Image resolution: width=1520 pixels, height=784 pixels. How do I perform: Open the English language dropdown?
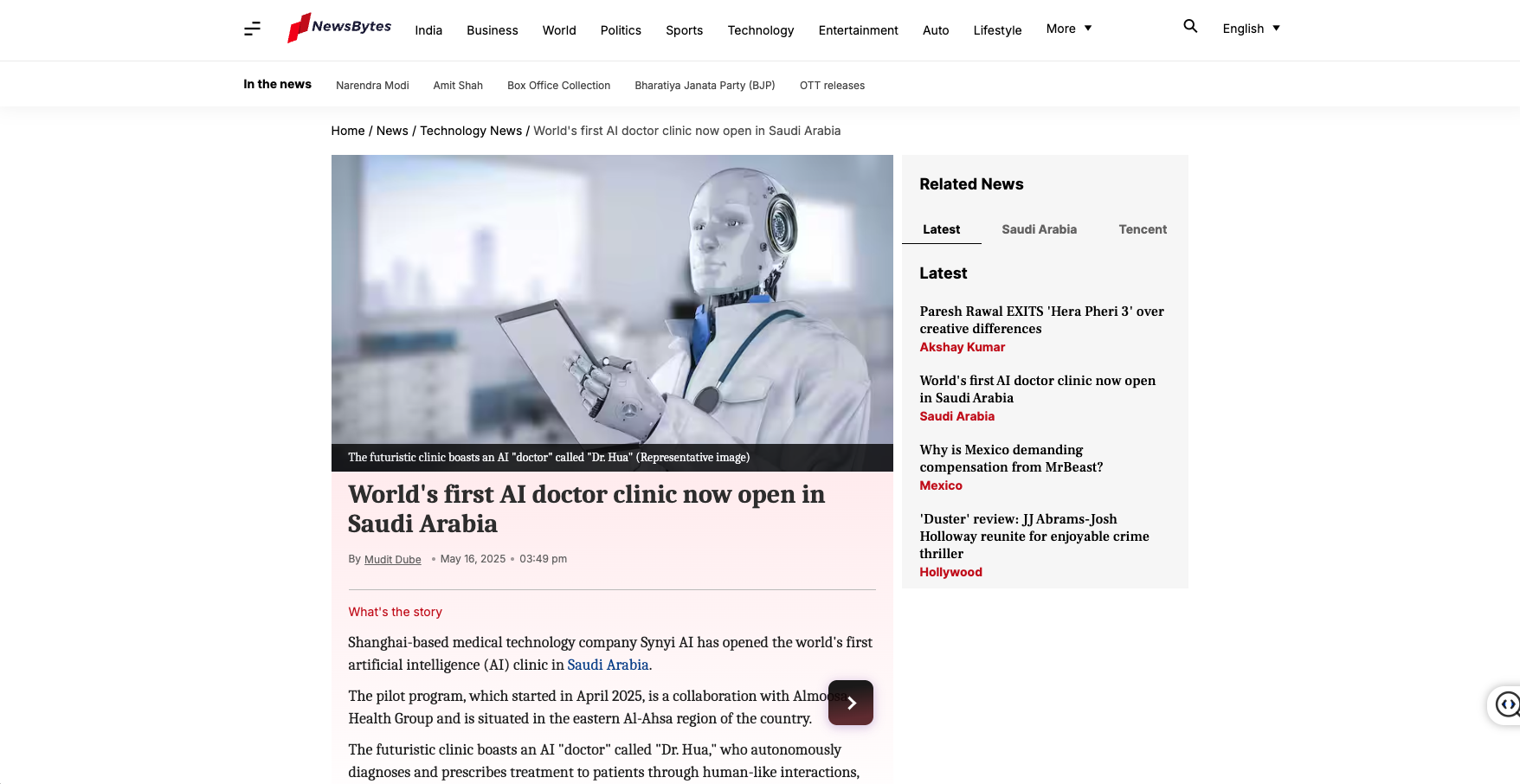click(x=1250, y=29)
